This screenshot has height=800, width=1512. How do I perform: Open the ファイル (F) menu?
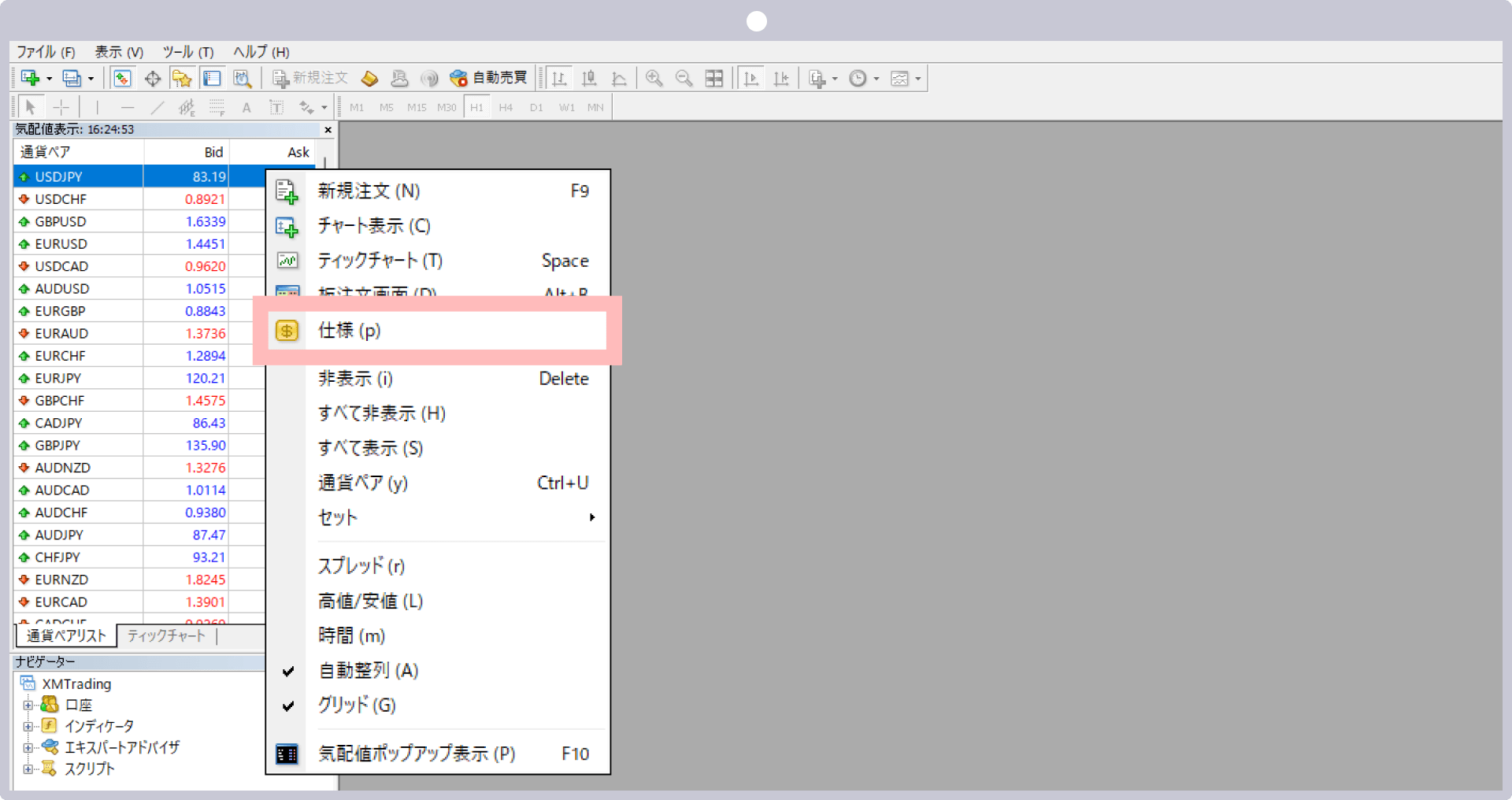click(x=46, y=52)
